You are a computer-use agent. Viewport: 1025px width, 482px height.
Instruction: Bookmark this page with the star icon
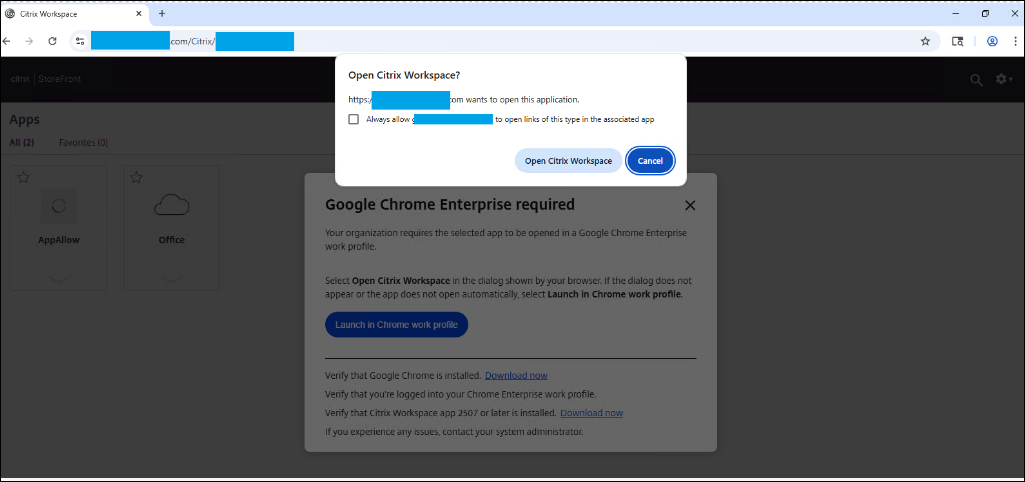tap(925, 41)
